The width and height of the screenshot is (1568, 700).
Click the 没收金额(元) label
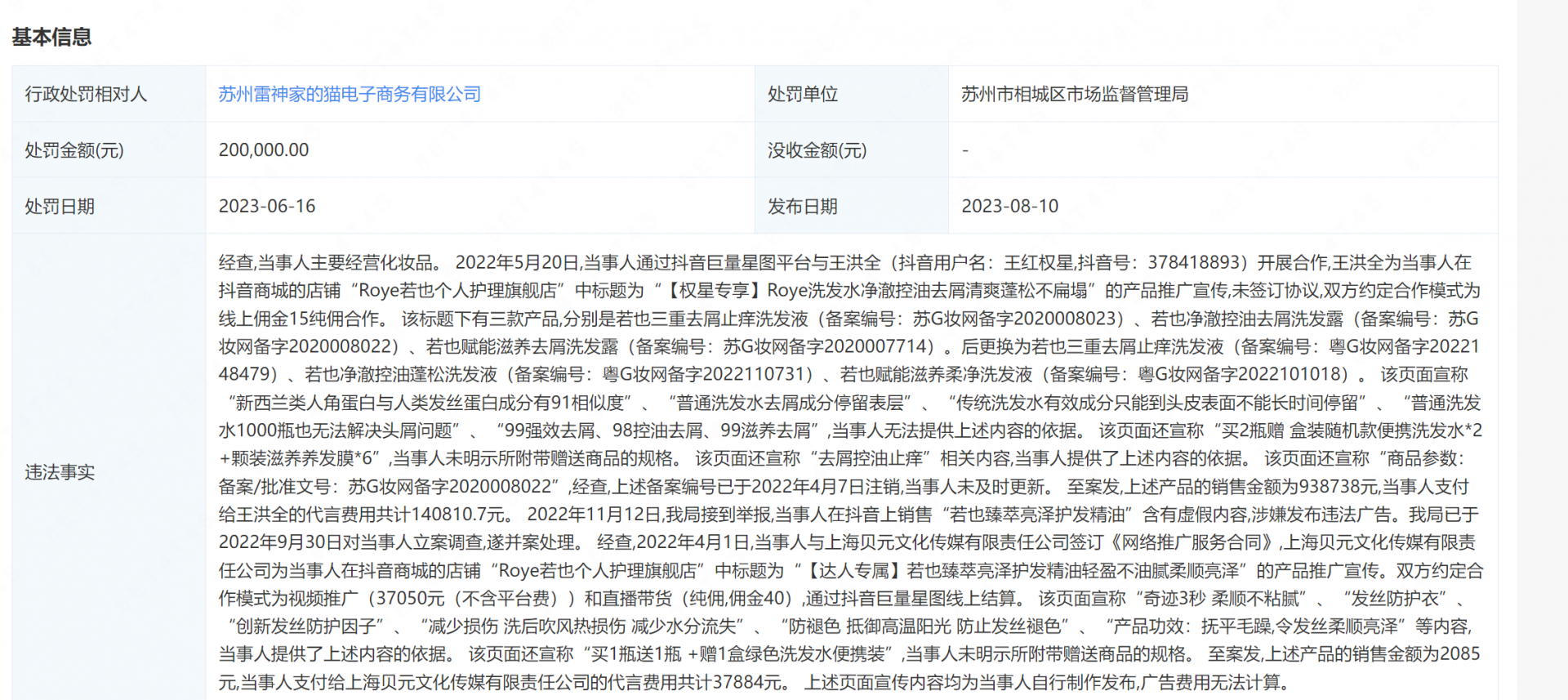tap(817, 150)
